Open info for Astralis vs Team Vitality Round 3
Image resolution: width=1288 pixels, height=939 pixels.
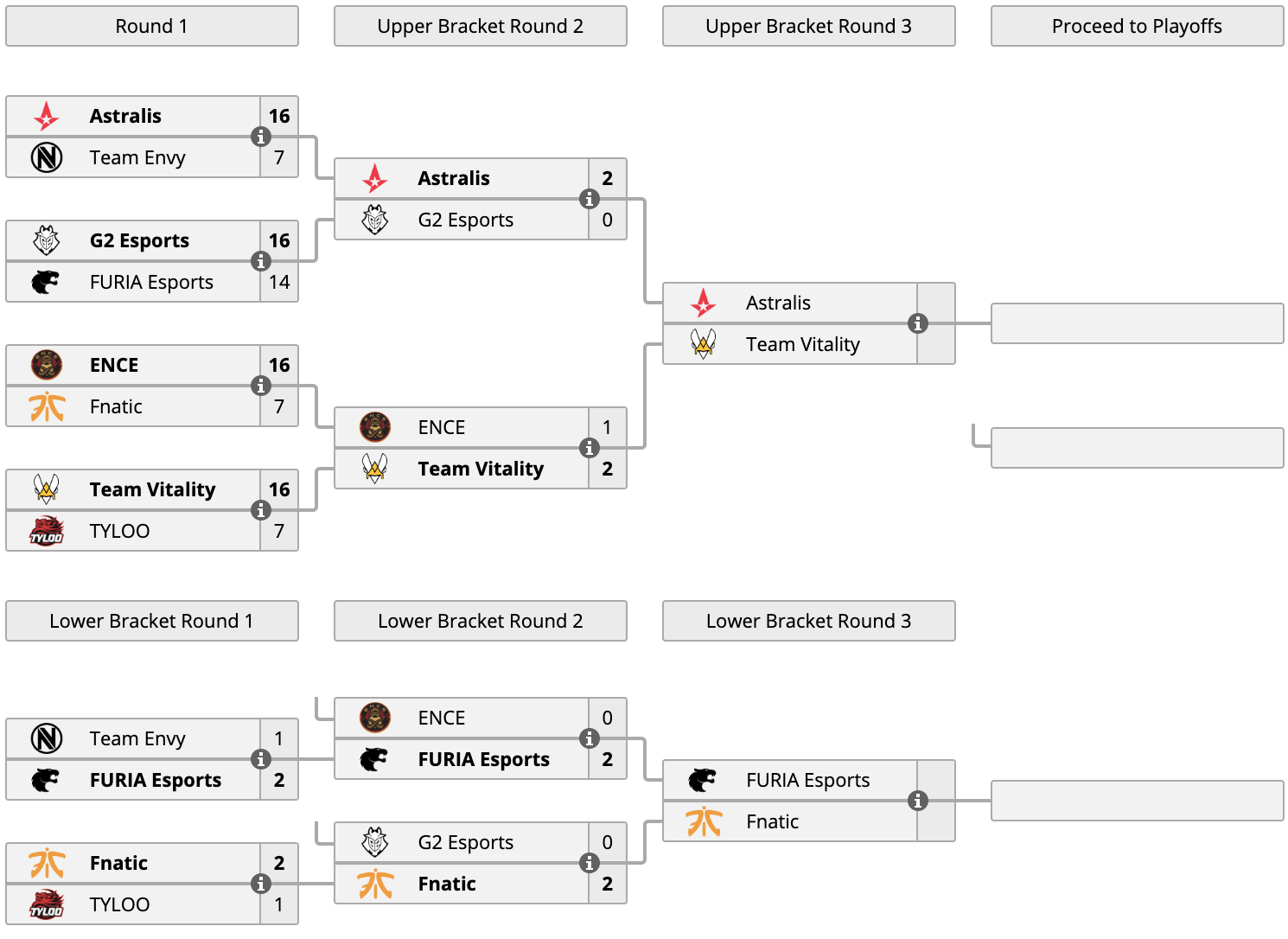[917, 323]
